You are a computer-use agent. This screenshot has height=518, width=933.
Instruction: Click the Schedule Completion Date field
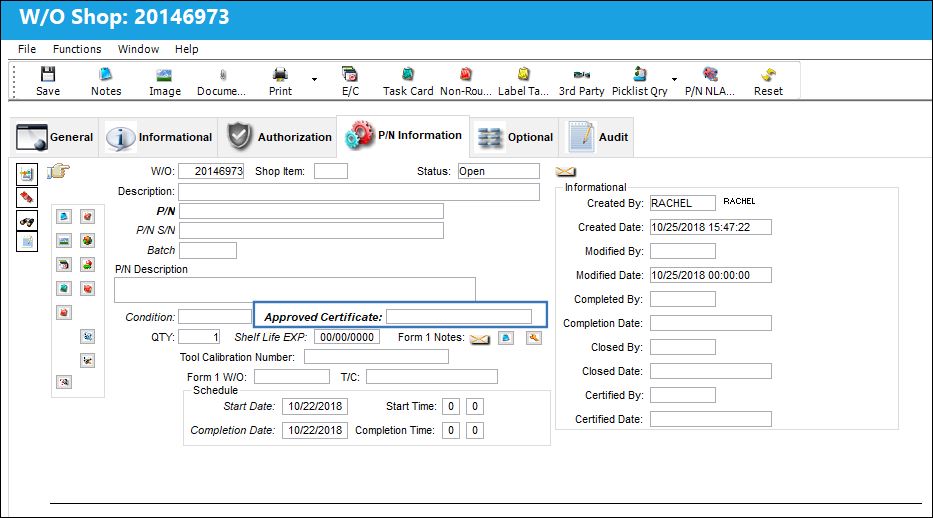(x=315, y=431)
